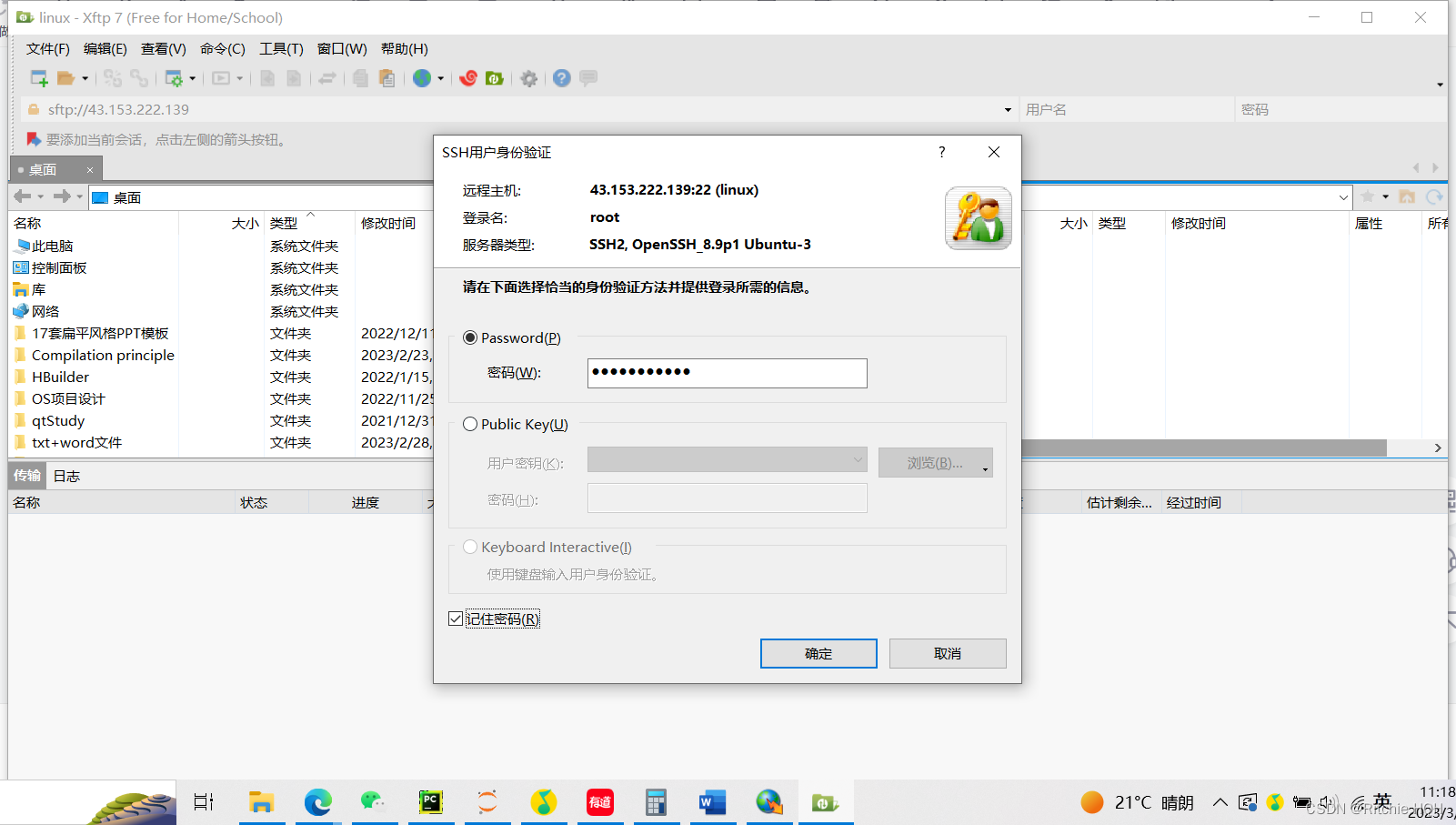Click the globe encoding icon
Viewport: 1456px width, 825px height.
click(422, 78)
